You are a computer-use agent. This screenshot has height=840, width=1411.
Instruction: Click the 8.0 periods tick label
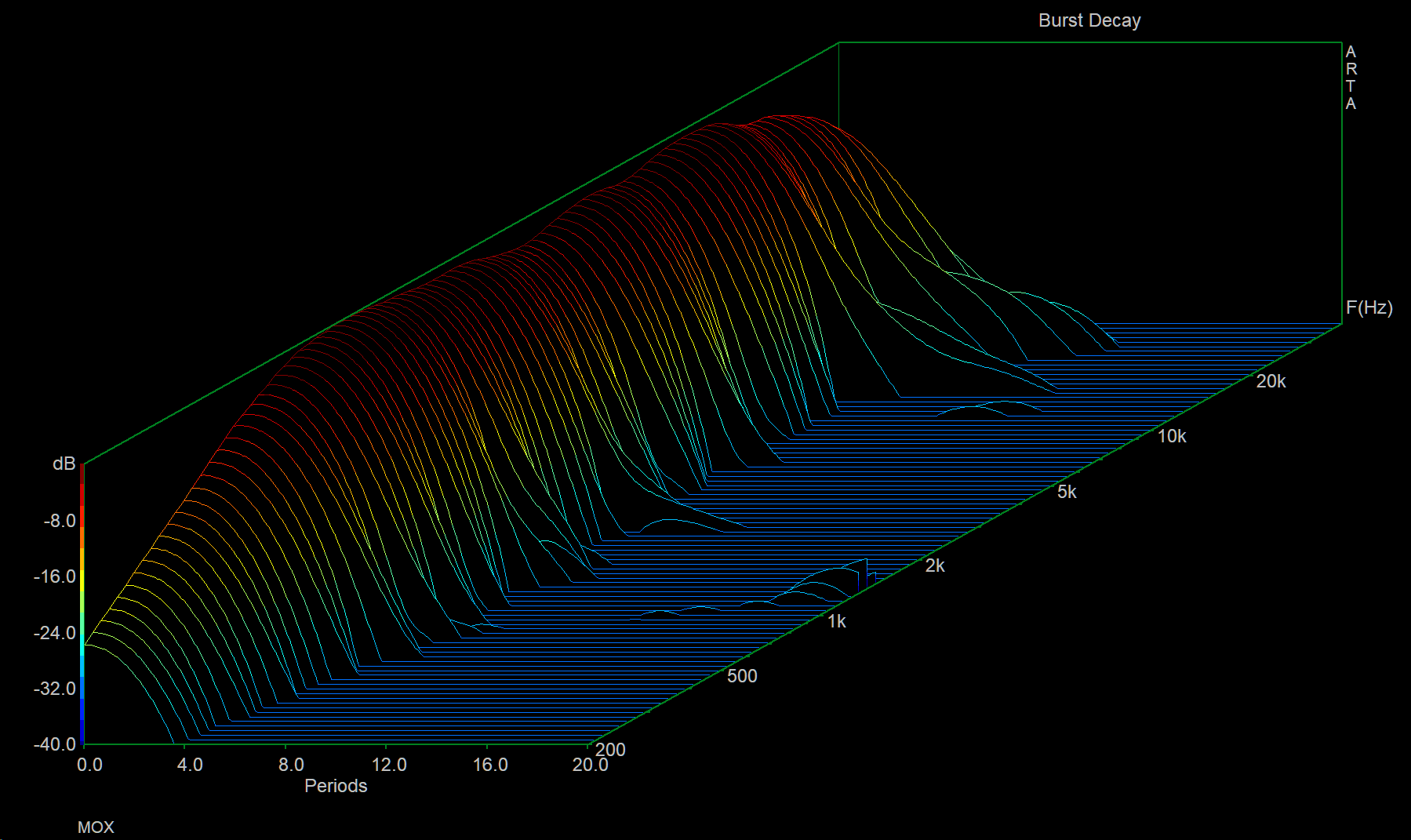coord(291,765)
